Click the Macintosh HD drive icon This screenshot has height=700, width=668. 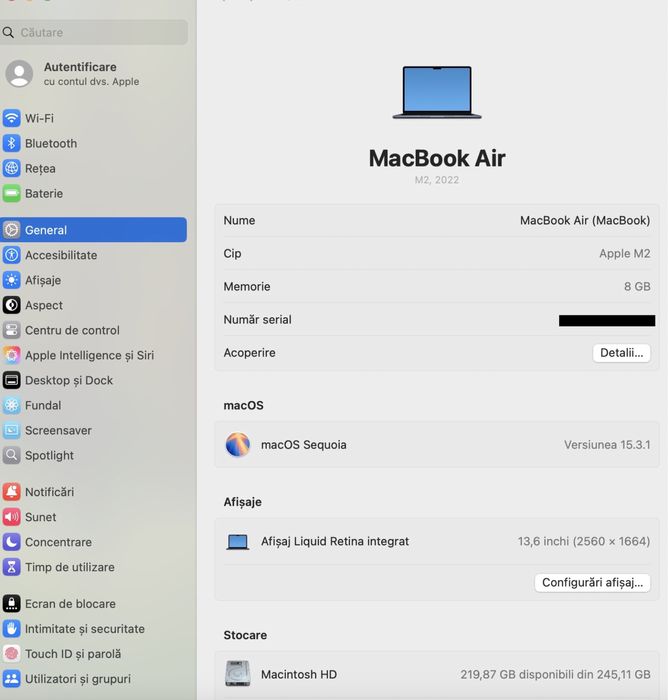(238, 674)
